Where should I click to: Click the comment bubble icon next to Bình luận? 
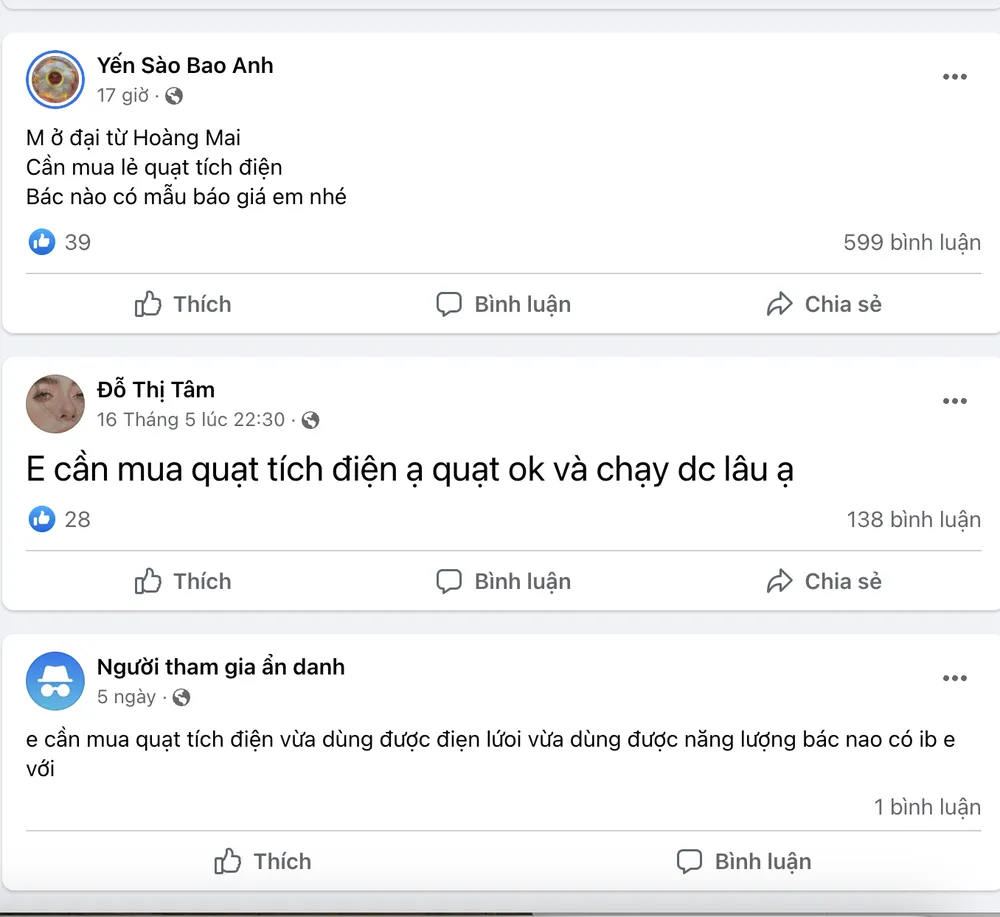(450, 304)
